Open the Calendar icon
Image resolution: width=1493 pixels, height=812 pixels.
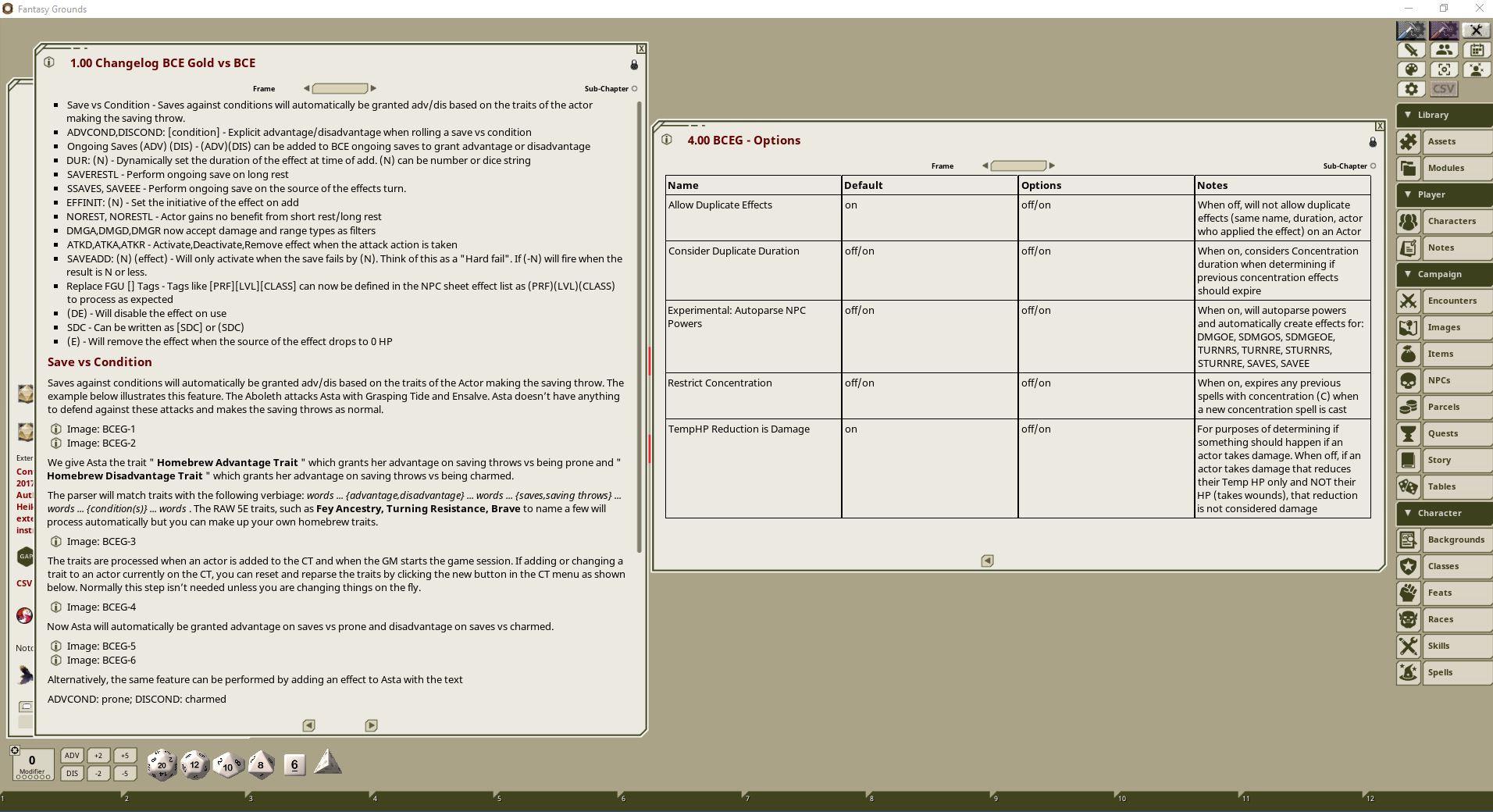tap(1476, 50)
